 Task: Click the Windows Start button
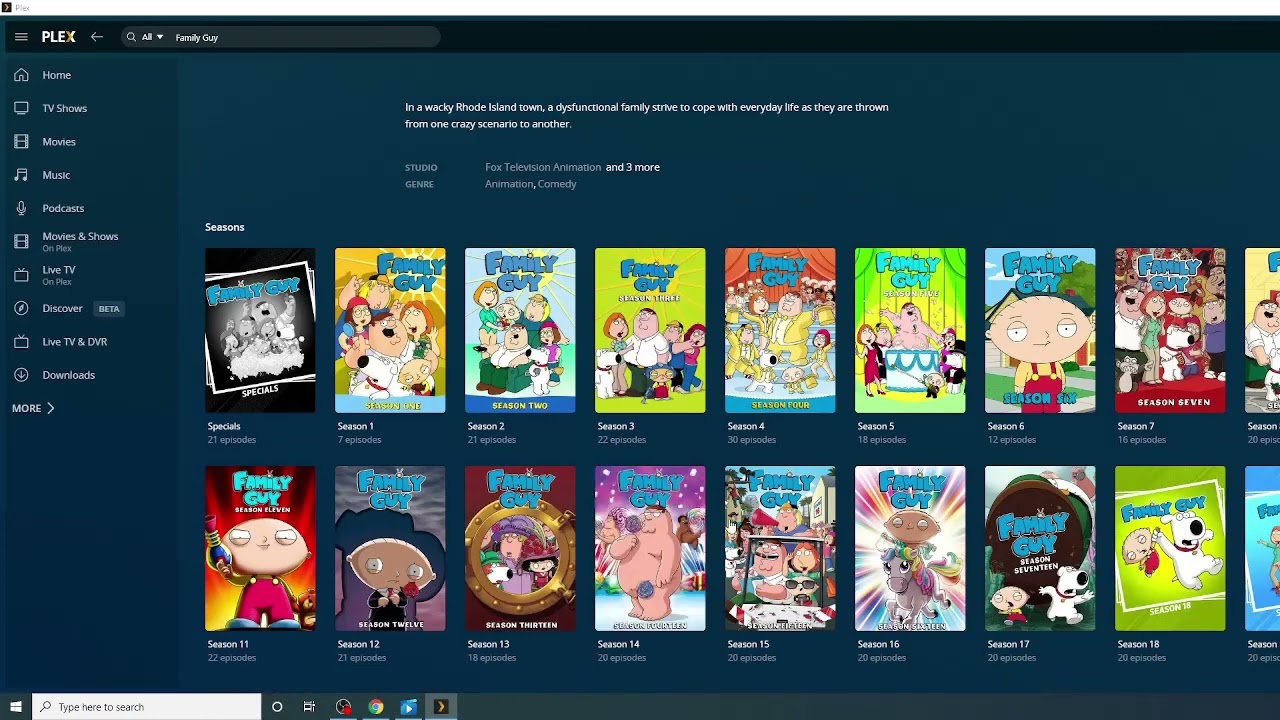click(x=15, y=707)
